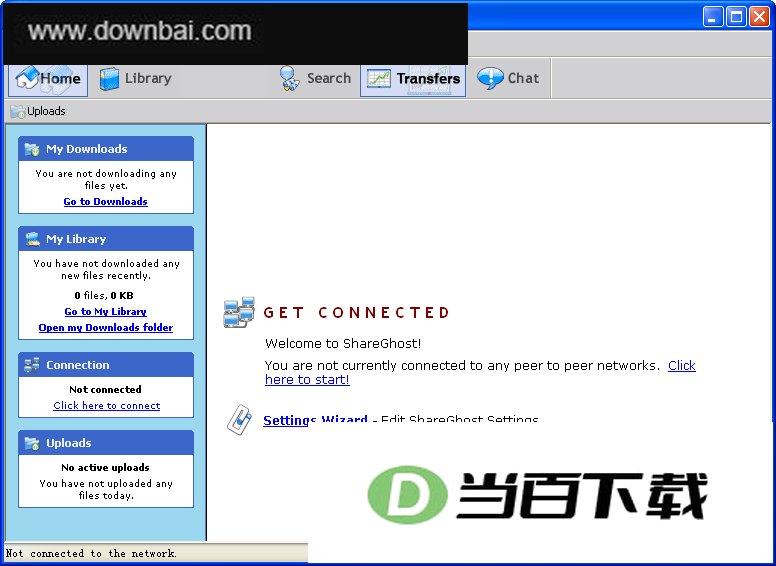Open the Chat tab
776x566 pixels.
(x=508, y=79)
